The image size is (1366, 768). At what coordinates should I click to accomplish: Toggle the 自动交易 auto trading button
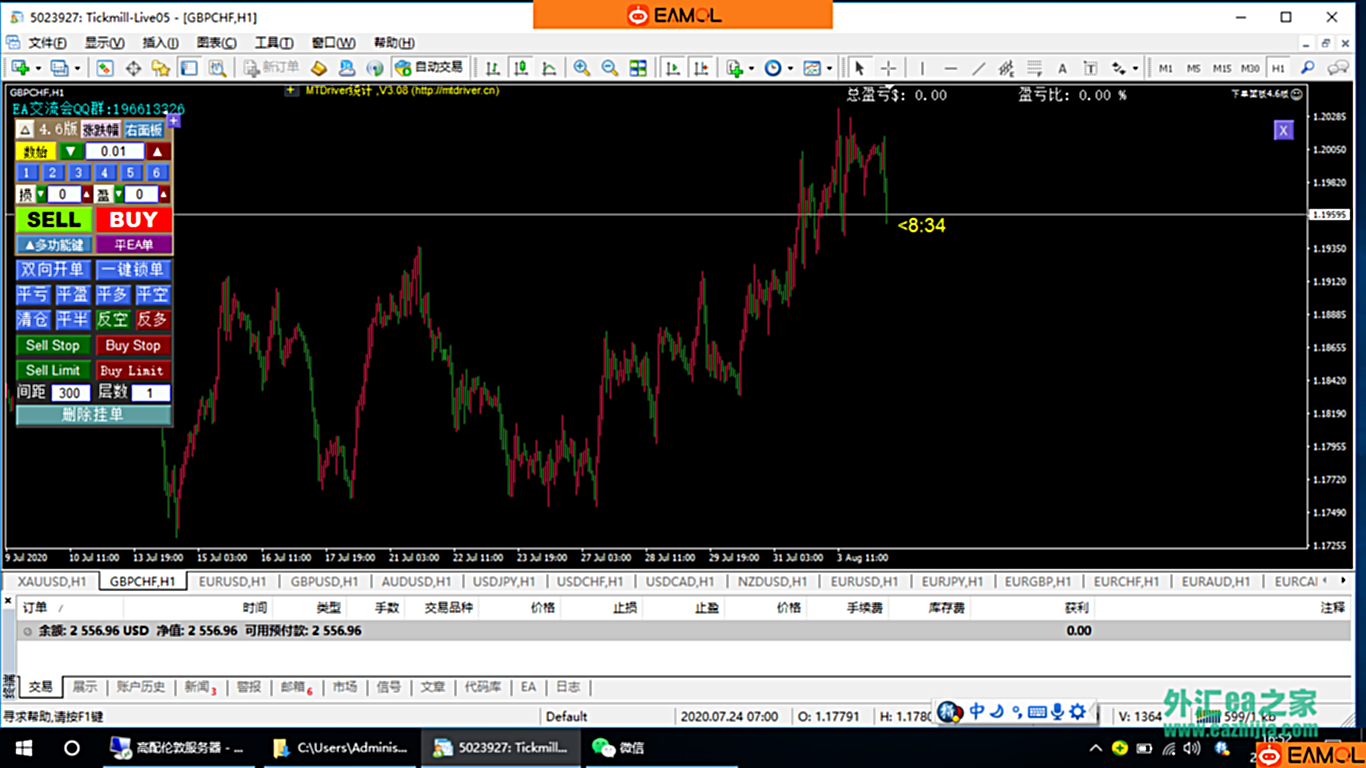pos(430,68)
